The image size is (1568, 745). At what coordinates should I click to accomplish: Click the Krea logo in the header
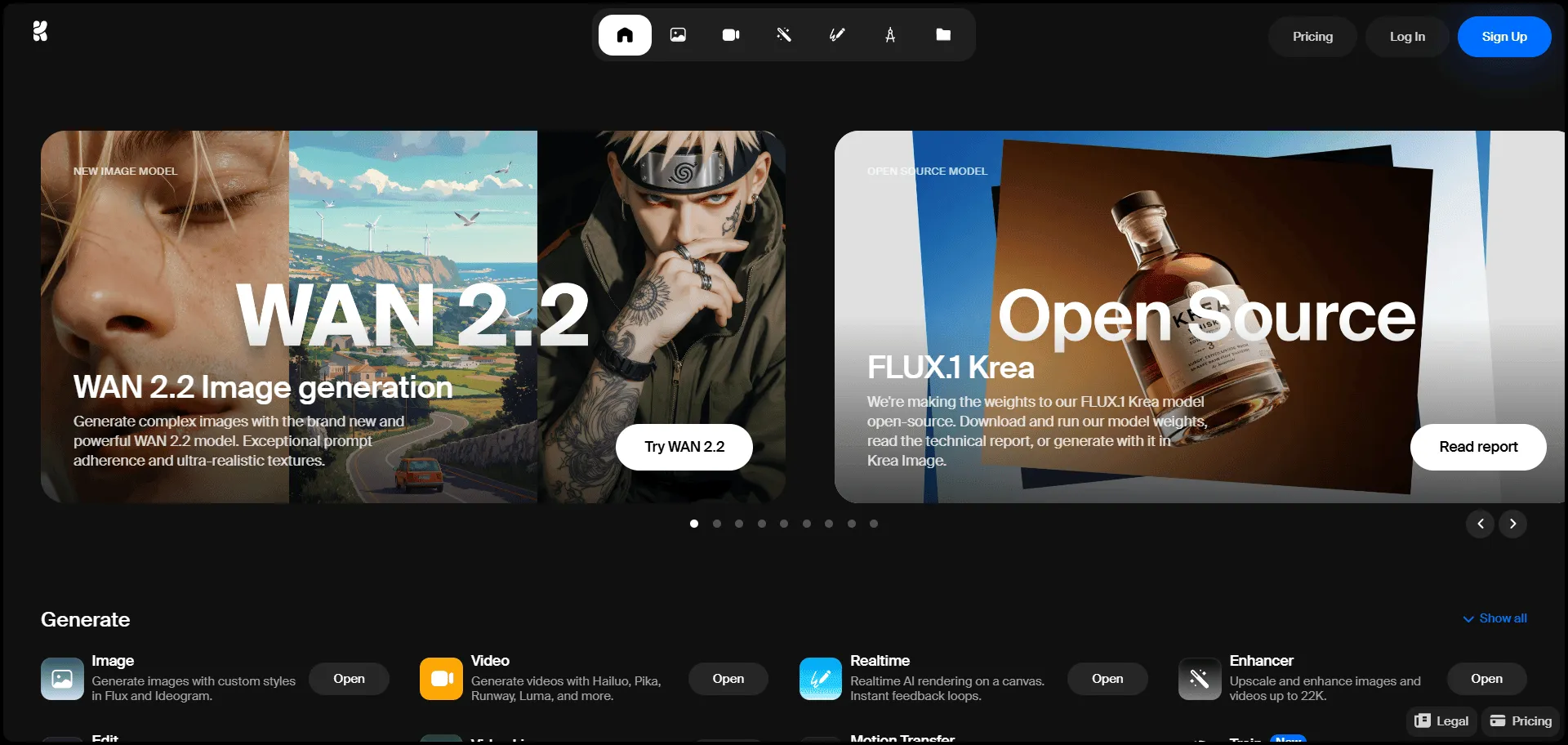pyautogui.click(x=40, y=32)
